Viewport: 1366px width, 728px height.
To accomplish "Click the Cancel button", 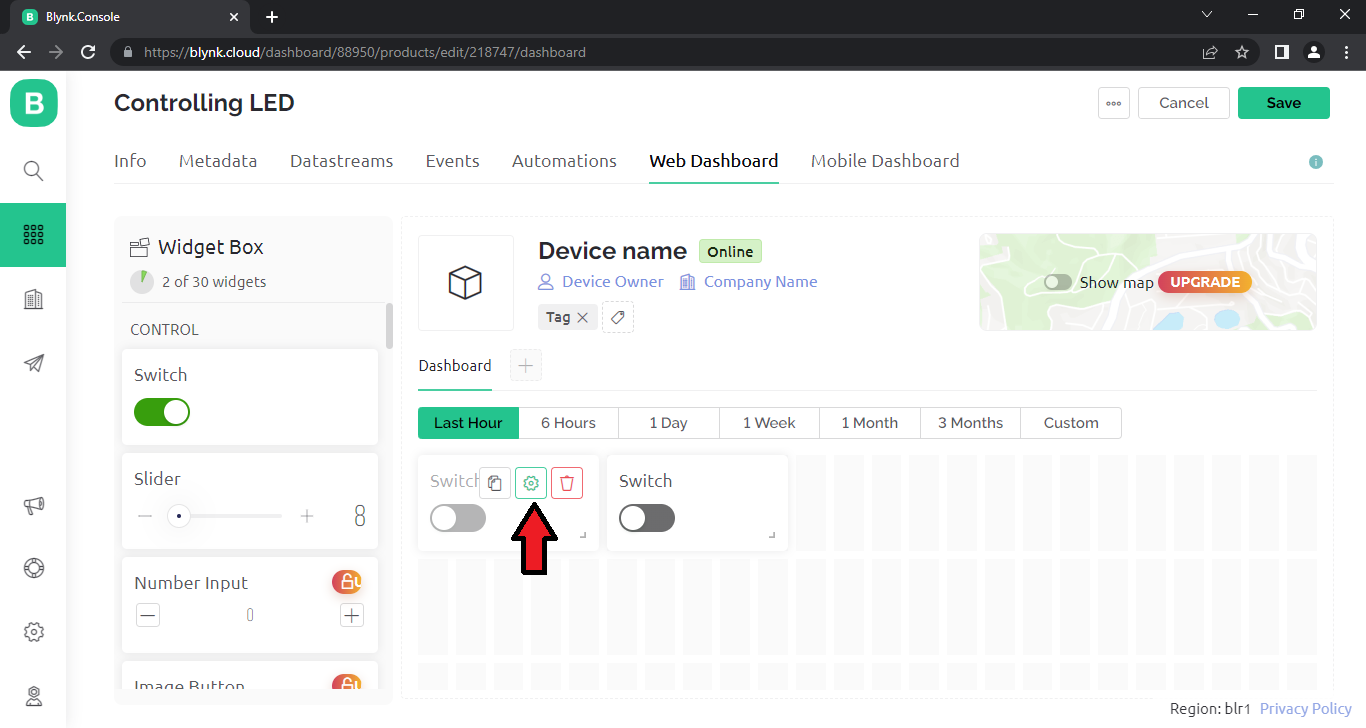I will [x=1184, y=103].
